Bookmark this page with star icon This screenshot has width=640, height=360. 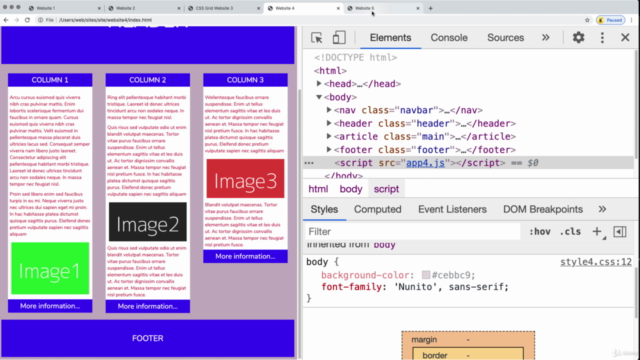(587, 20)
